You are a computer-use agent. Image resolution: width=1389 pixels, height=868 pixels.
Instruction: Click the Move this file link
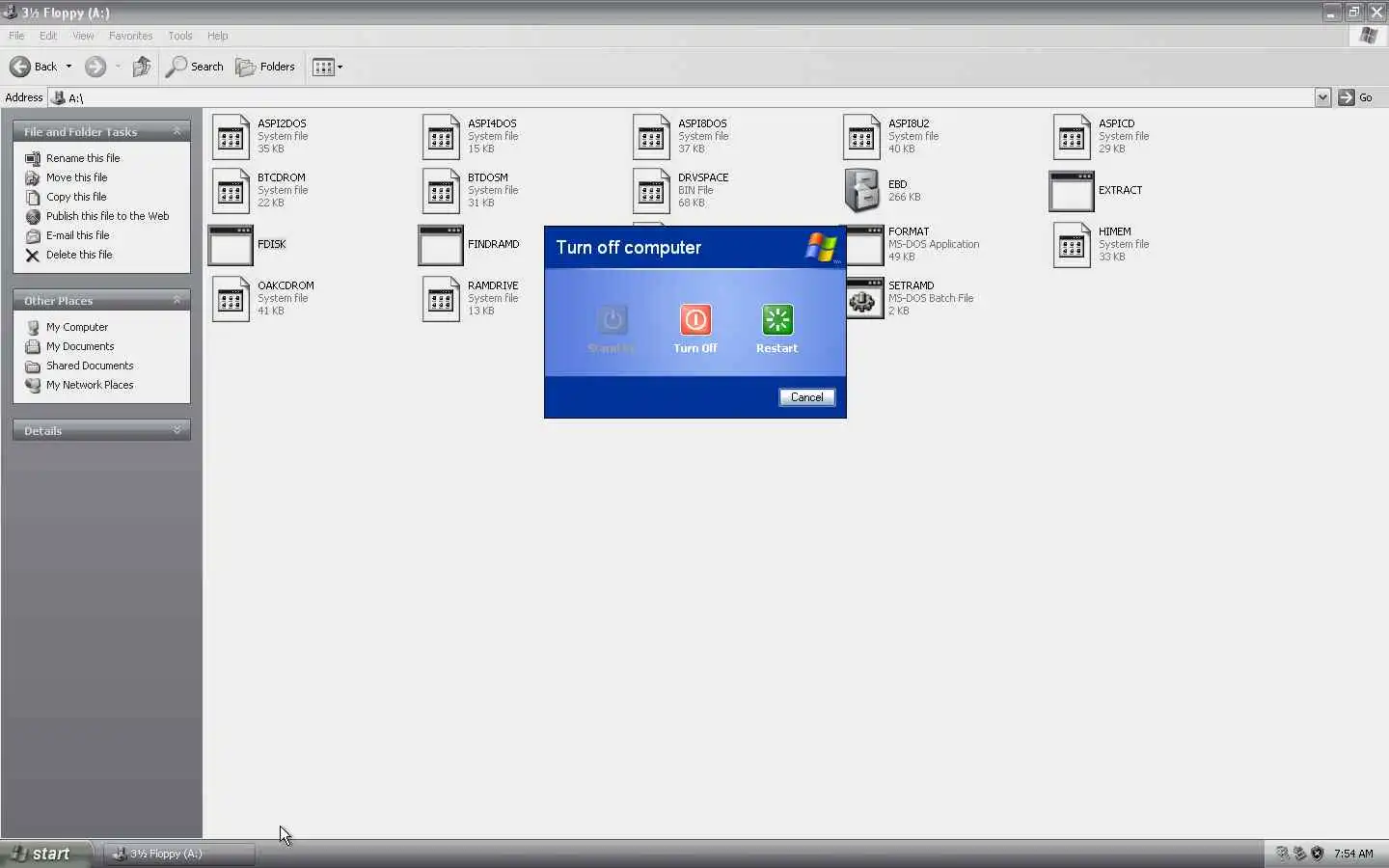coord(77,177)
